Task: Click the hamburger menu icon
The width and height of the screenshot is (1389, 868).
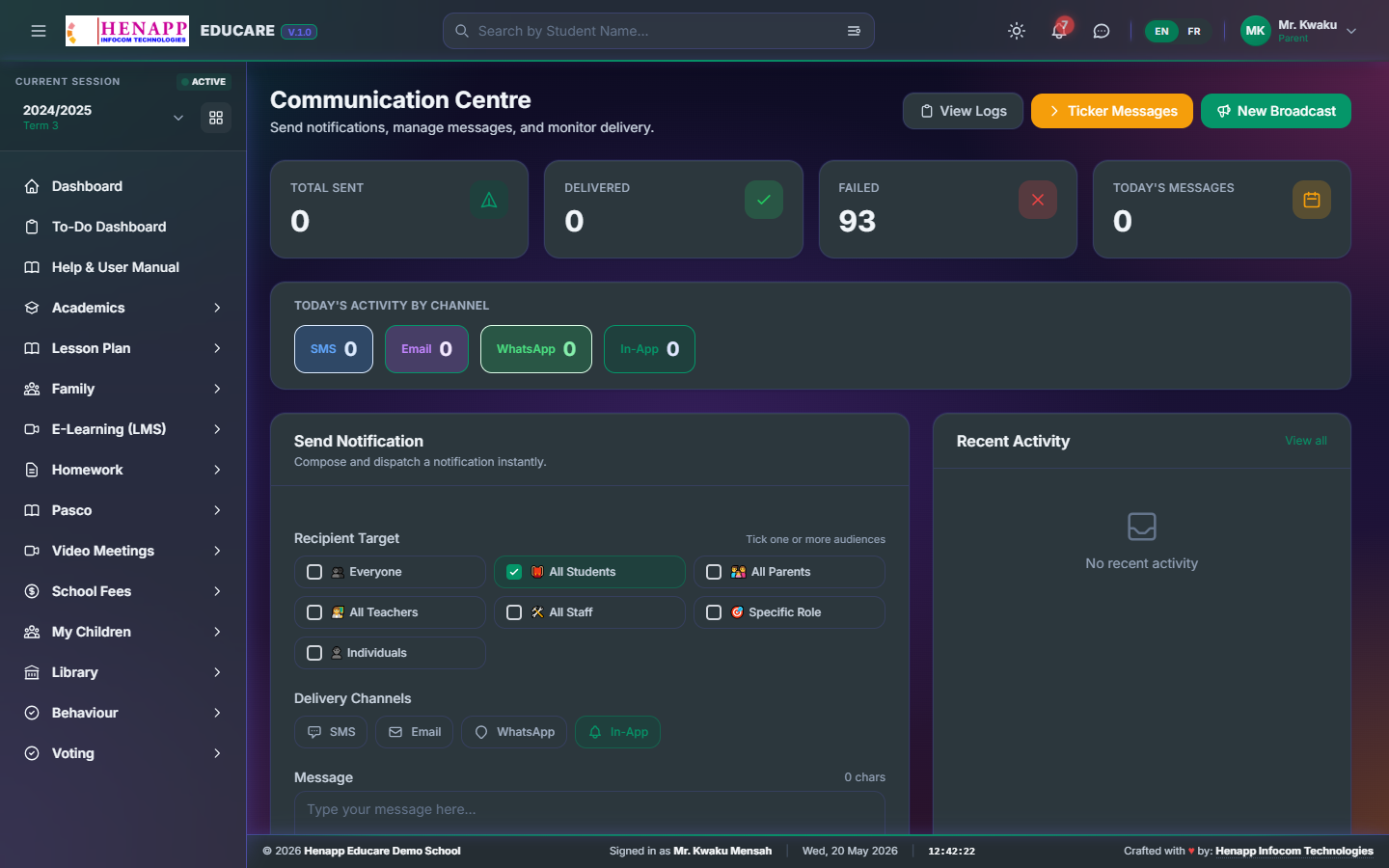Action: pos(39,31)
